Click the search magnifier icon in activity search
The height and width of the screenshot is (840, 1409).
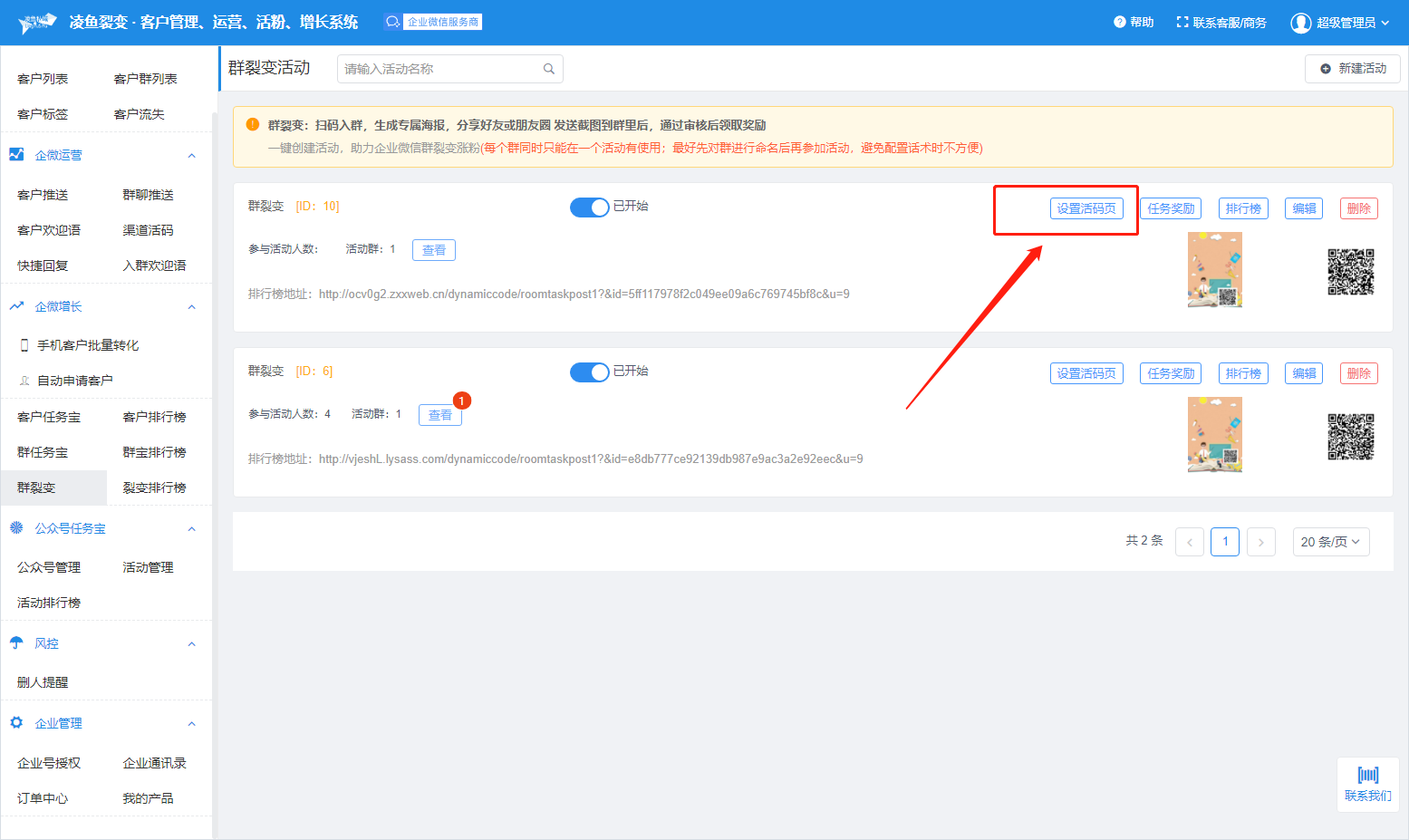(x=548, y=69)
